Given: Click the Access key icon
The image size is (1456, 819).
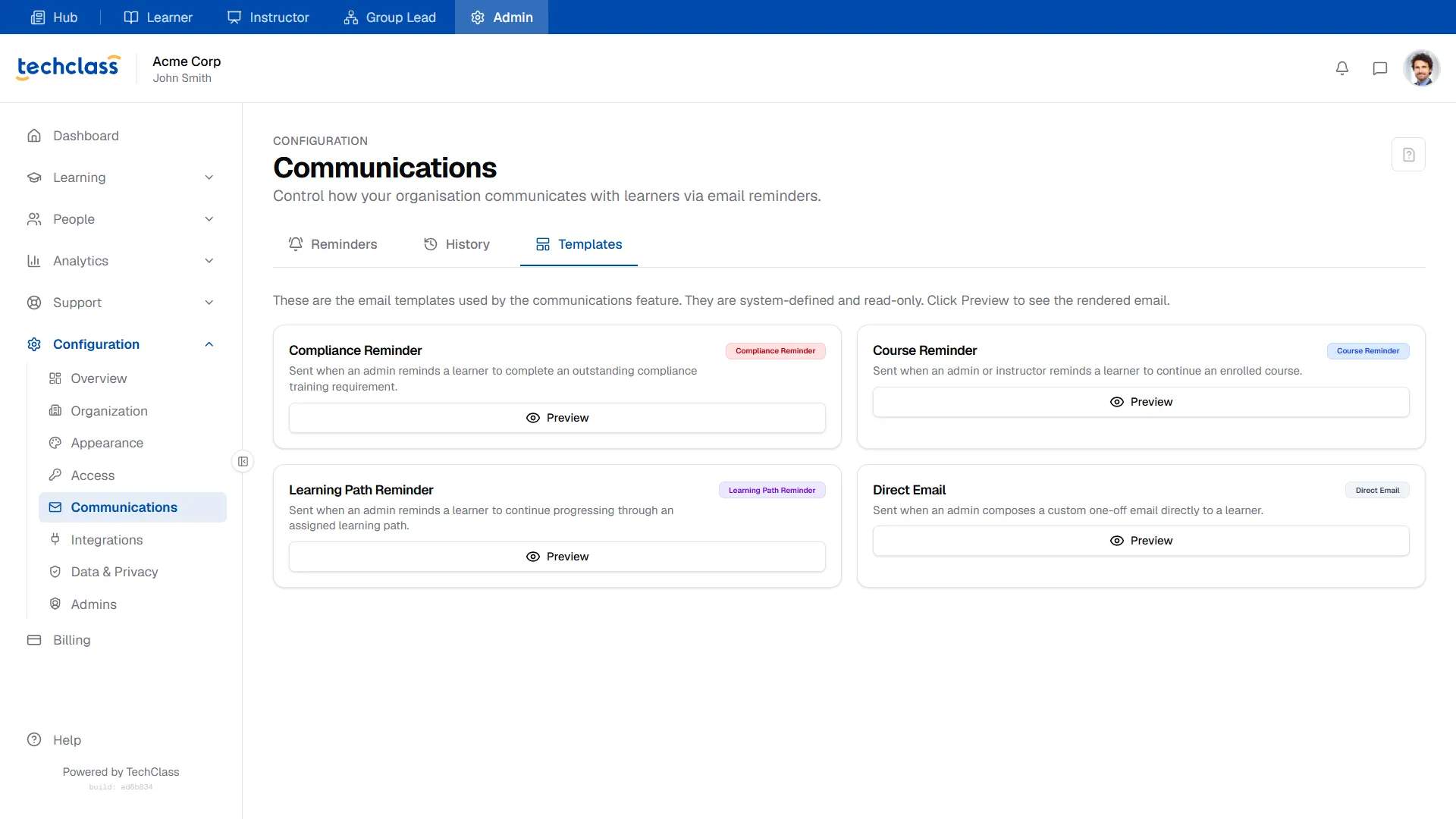Looking at the screenshot, I should (x=55, y=475).
